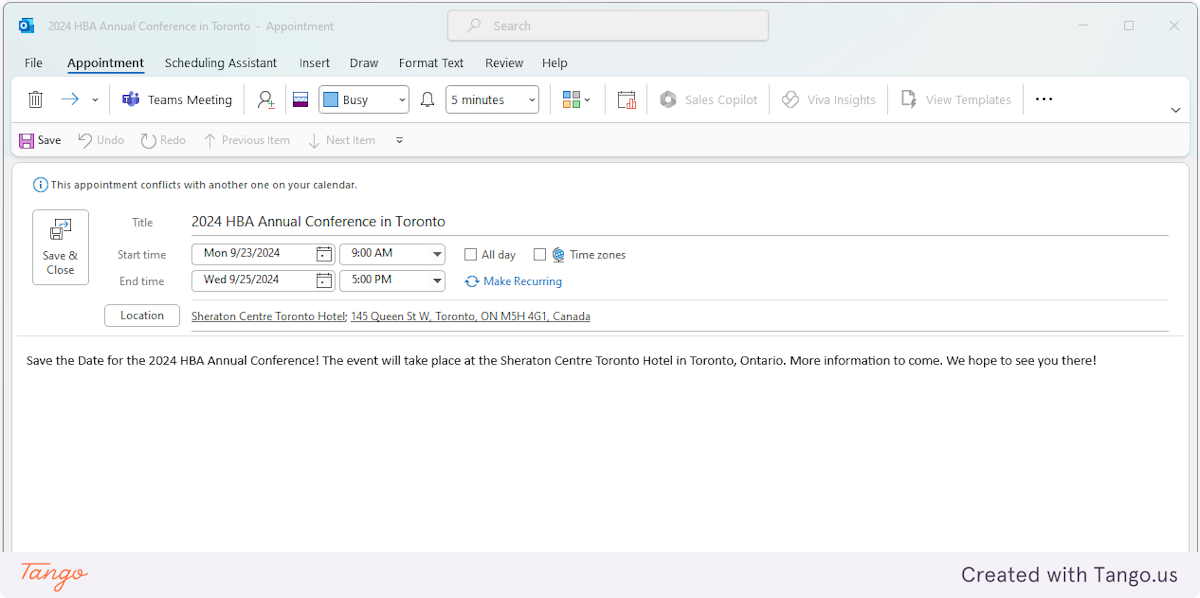Click Make Recurring link
Viewport: 1200px width, 598px height.
click(513, 282)
